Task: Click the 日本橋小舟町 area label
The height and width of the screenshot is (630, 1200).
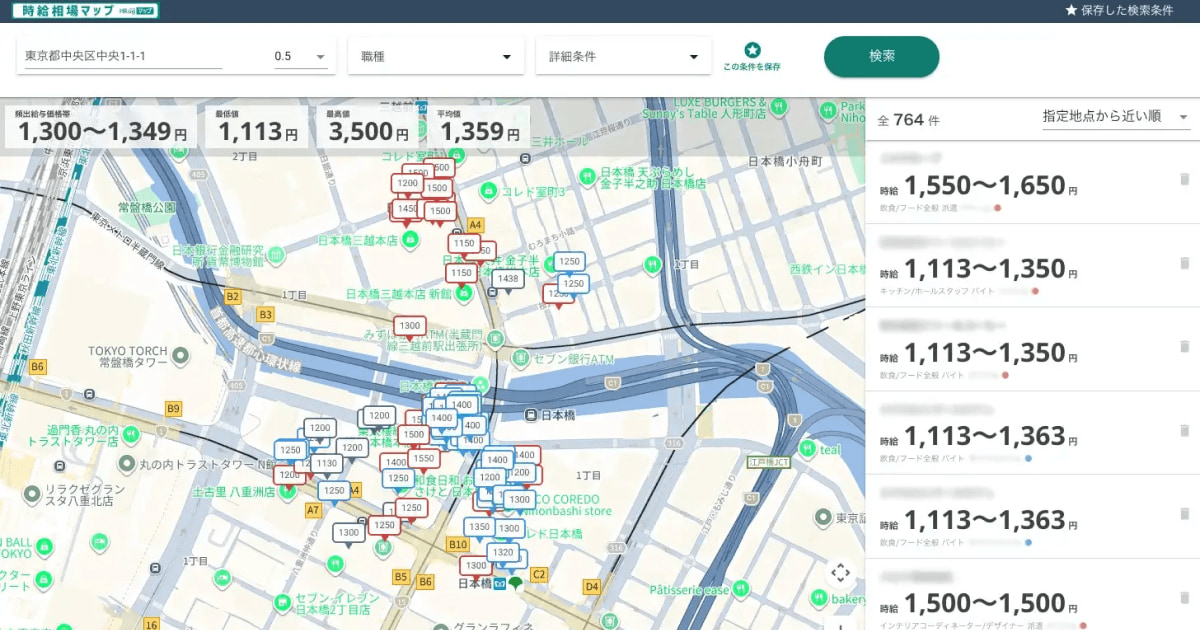Action: pyautogui.click(x=785, y=161)
